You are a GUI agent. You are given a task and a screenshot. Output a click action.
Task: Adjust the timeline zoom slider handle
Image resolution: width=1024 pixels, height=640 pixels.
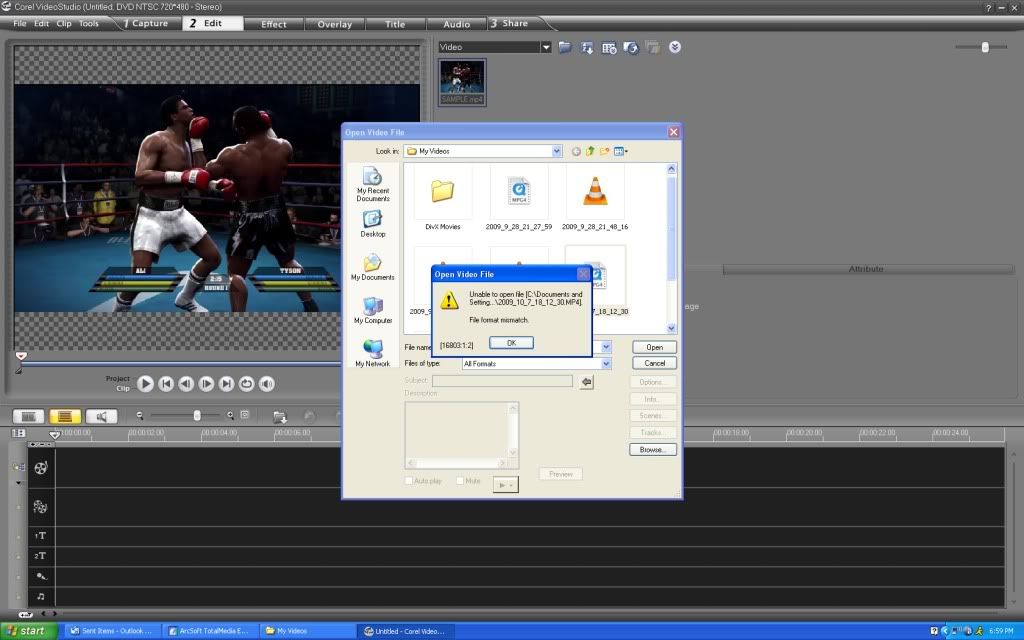point(197,415)
